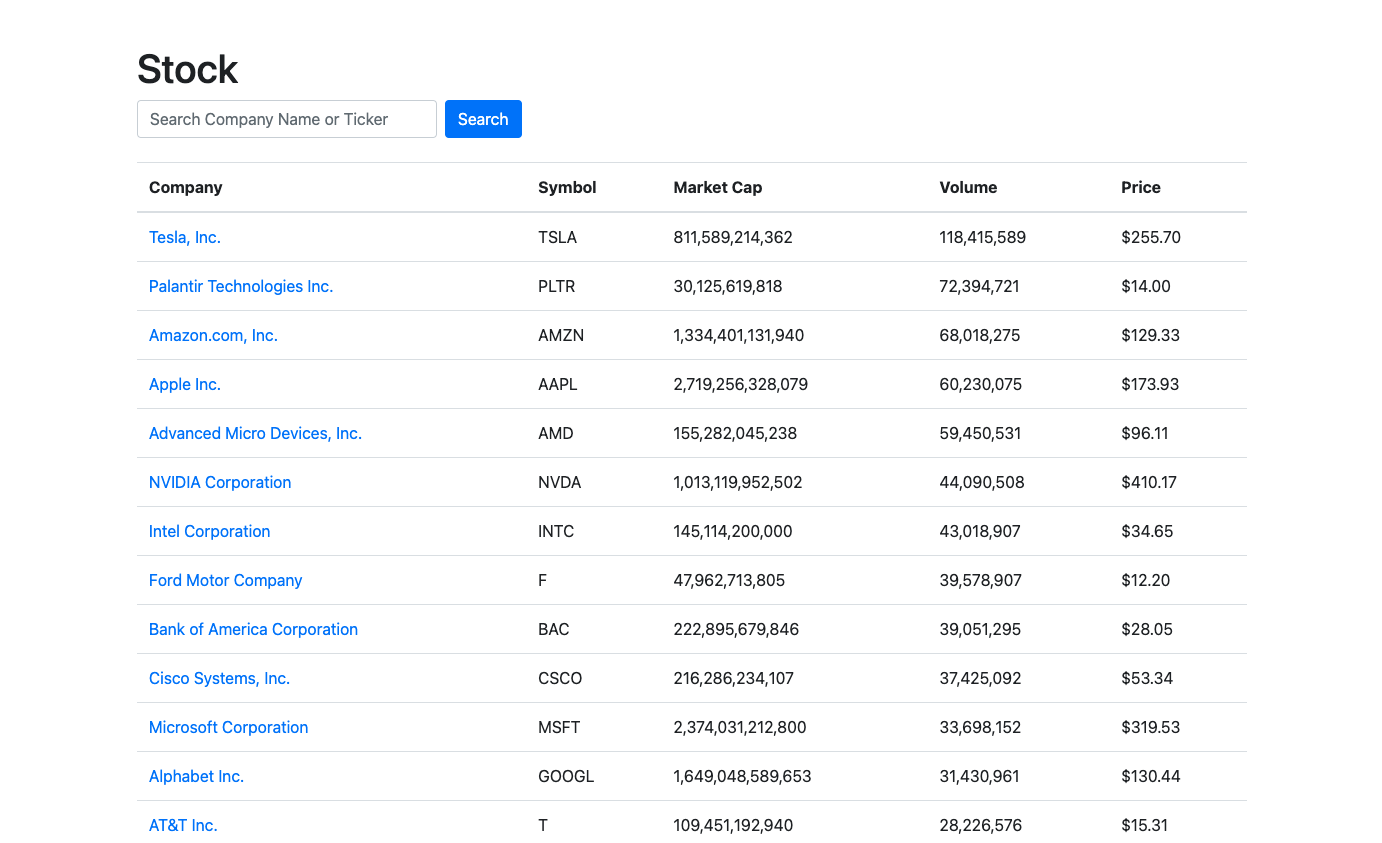Click the $28.05 price
The height and width of the screenshot is (843, 1382).
click(1147, 629)
